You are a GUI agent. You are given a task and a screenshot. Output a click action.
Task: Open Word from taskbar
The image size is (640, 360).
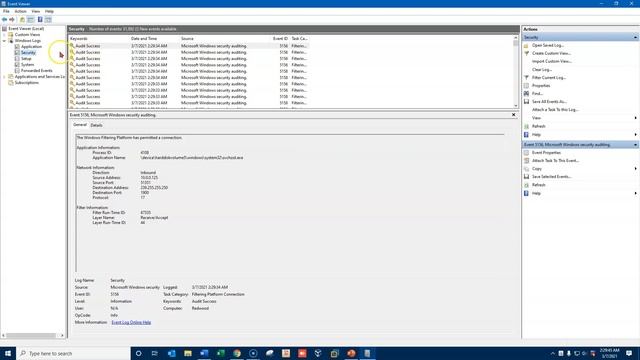tap(204, 353)
